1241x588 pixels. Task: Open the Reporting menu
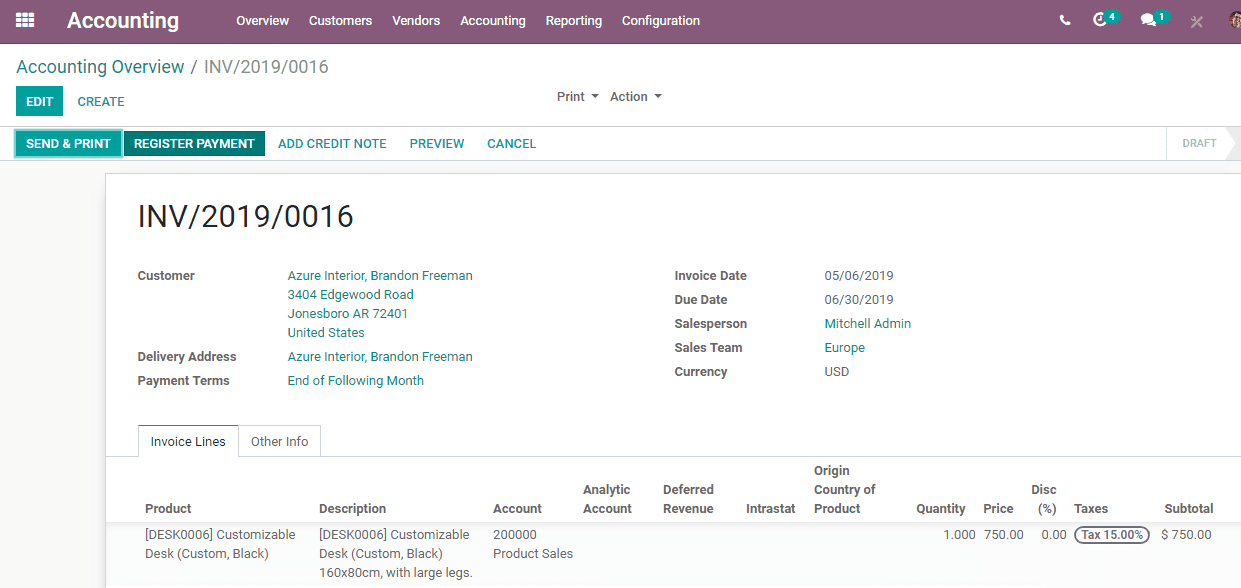pos(574,21)
